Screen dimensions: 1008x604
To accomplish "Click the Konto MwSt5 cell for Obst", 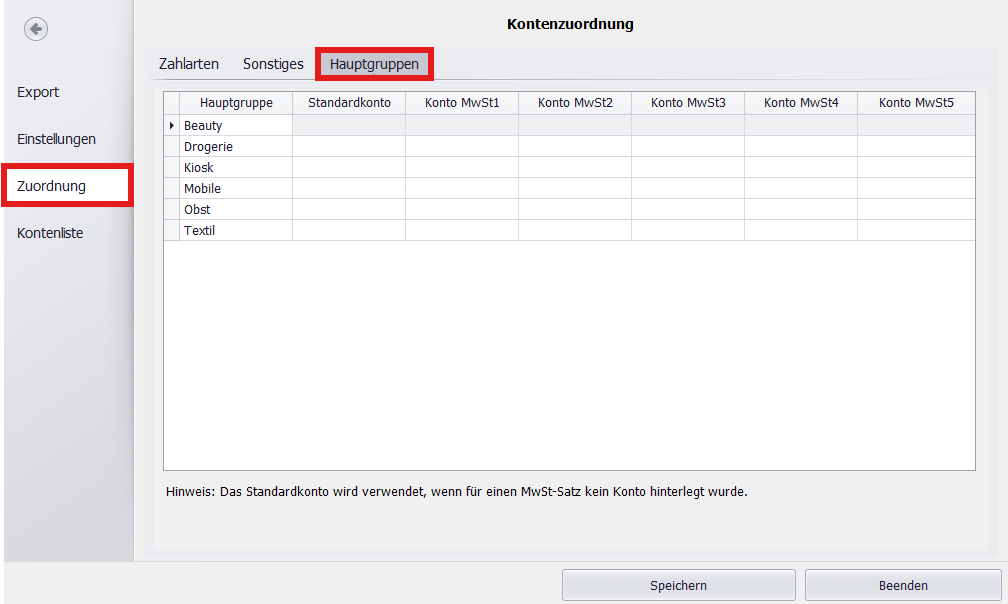I will [x=915, y=209].
